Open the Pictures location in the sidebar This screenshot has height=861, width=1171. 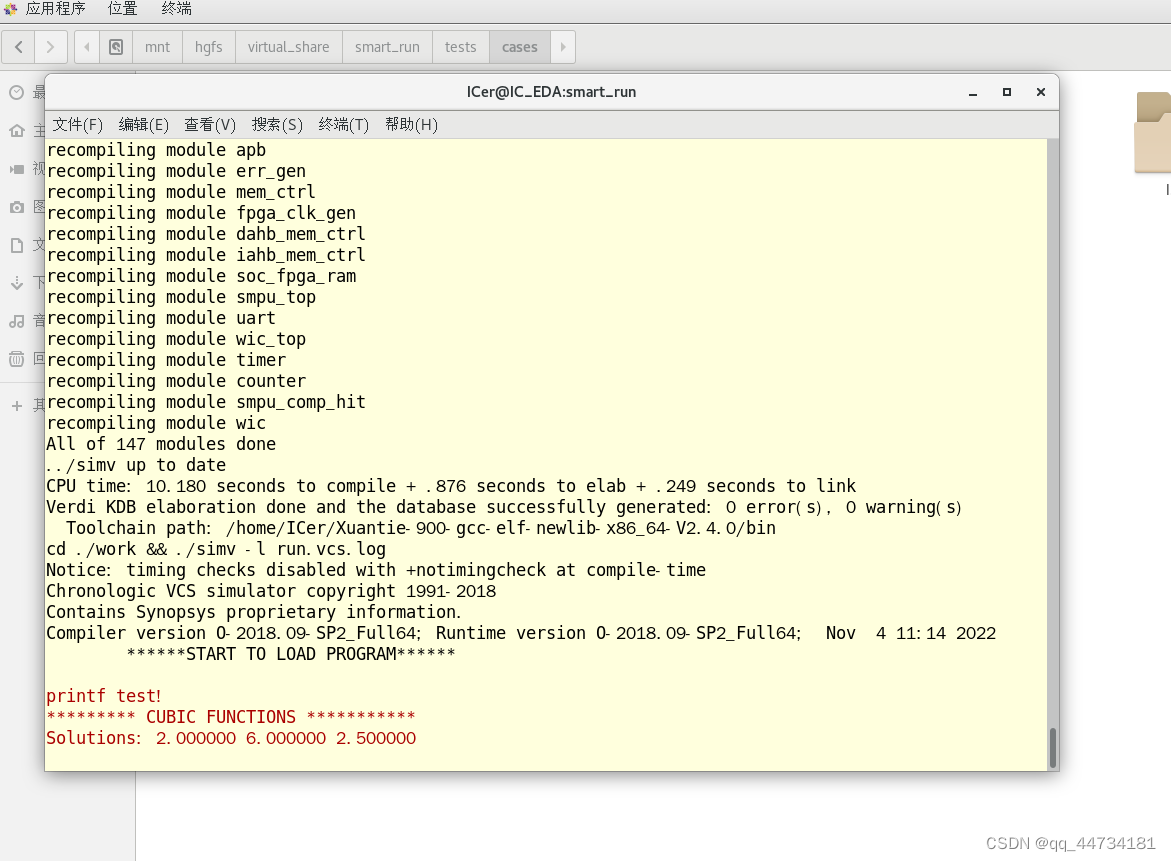point(15,207)
